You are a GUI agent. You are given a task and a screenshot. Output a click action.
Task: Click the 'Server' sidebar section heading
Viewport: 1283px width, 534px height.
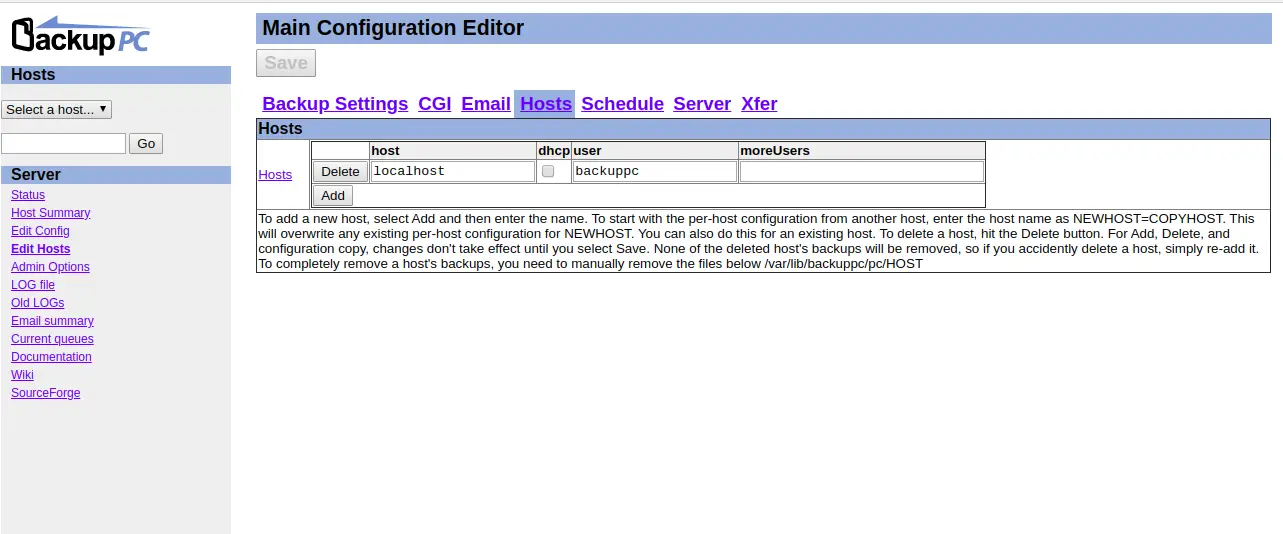[x=36, y=175]
